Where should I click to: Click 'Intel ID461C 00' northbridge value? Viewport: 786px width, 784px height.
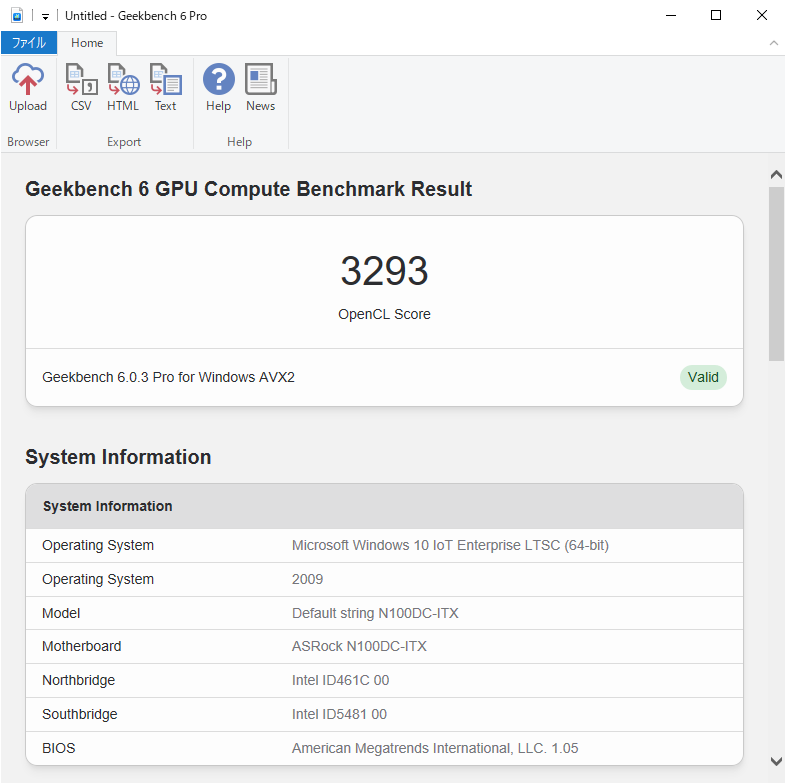pyautogui.click(x=340, y=680)
